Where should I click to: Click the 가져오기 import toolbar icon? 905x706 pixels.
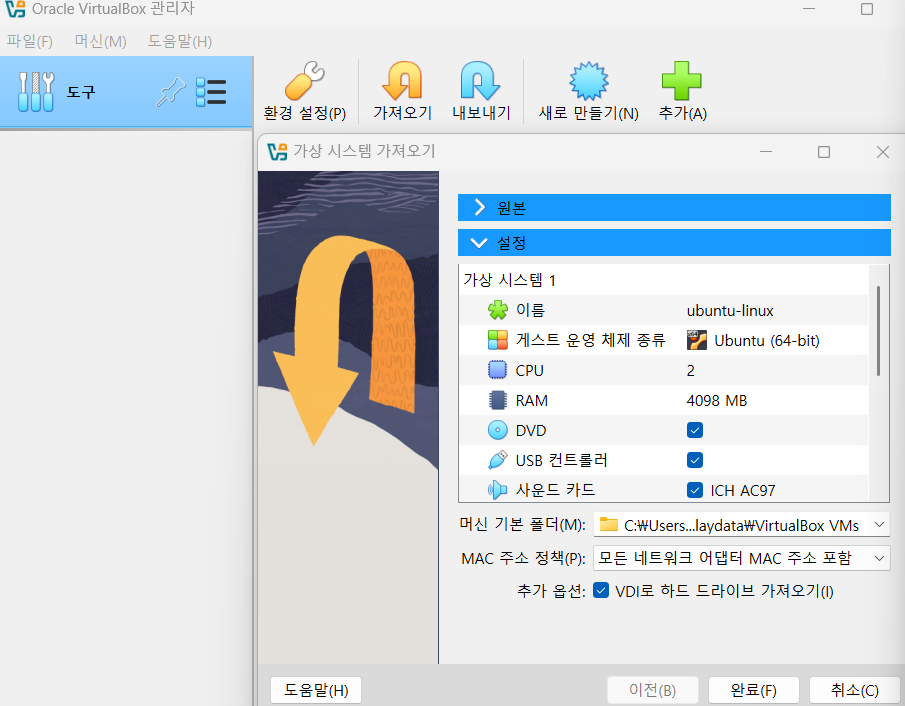click(402, 81)
